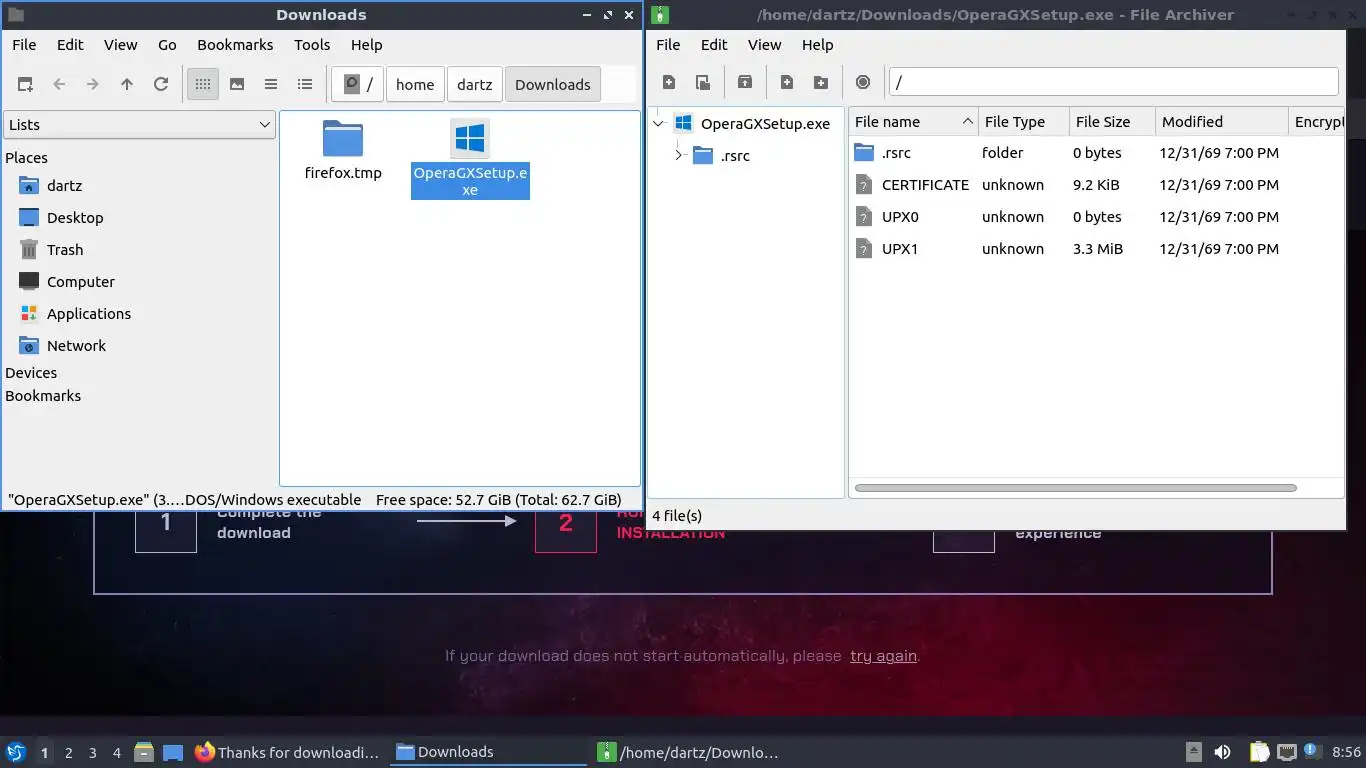Switch to virtual desktop 2
Viewport: 1366px width, 768px height.
[68, 753]
